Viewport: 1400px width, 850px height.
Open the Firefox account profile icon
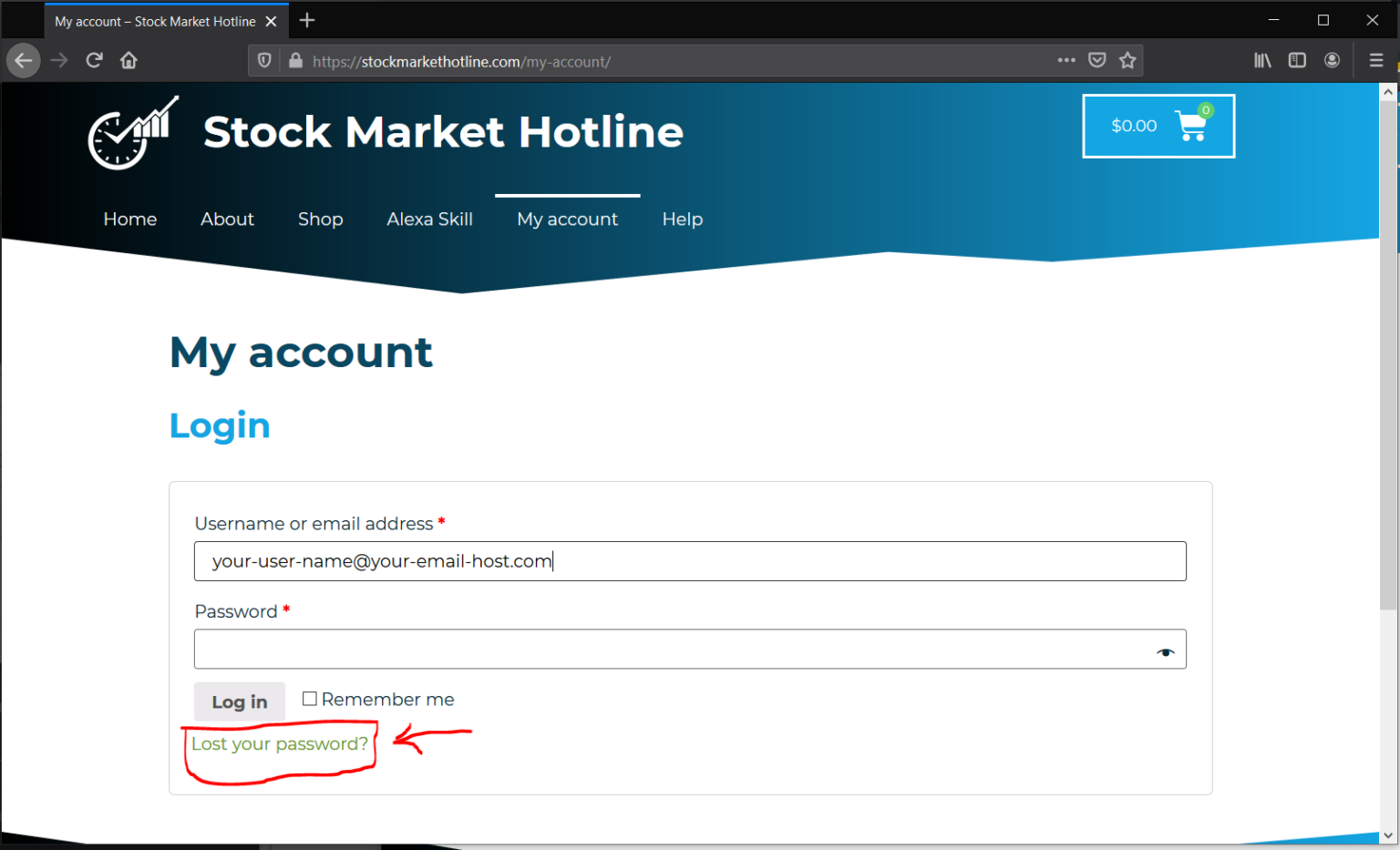pyautogui.click(x=1332, y=60)
